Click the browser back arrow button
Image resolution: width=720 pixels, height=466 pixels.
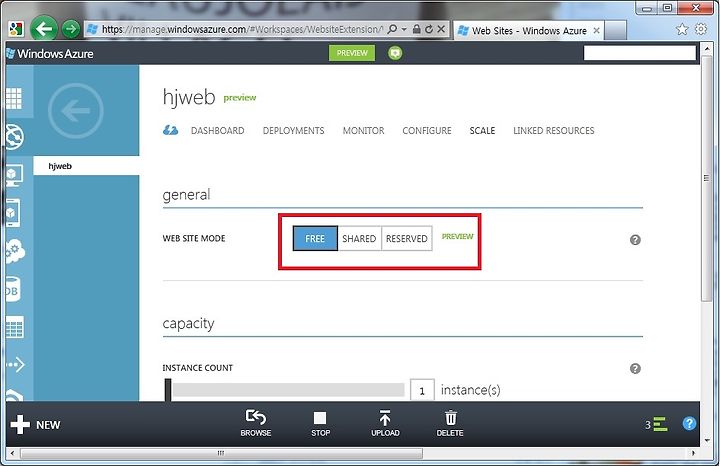point(44,29)
